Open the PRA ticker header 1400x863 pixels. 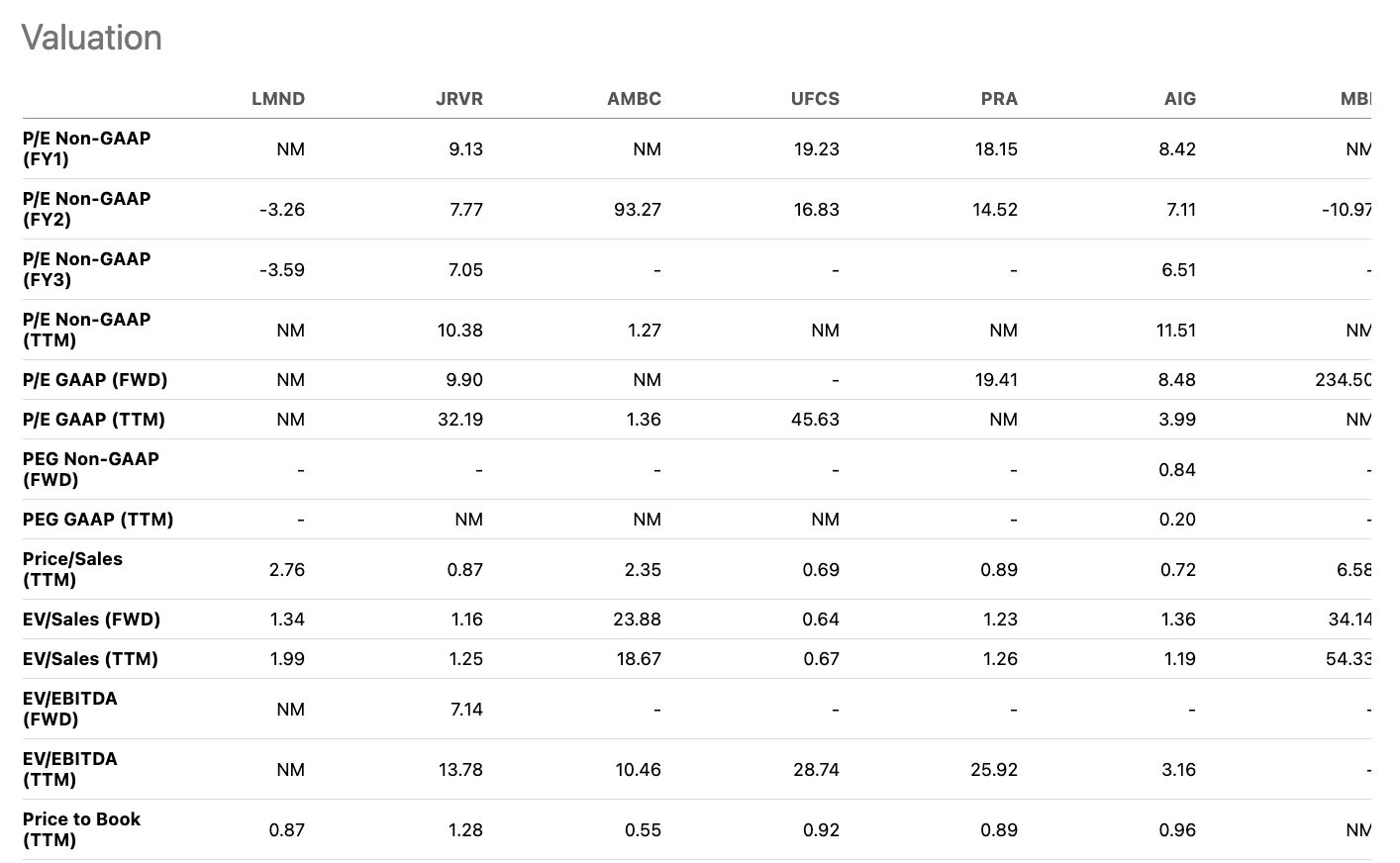[999, 99]
